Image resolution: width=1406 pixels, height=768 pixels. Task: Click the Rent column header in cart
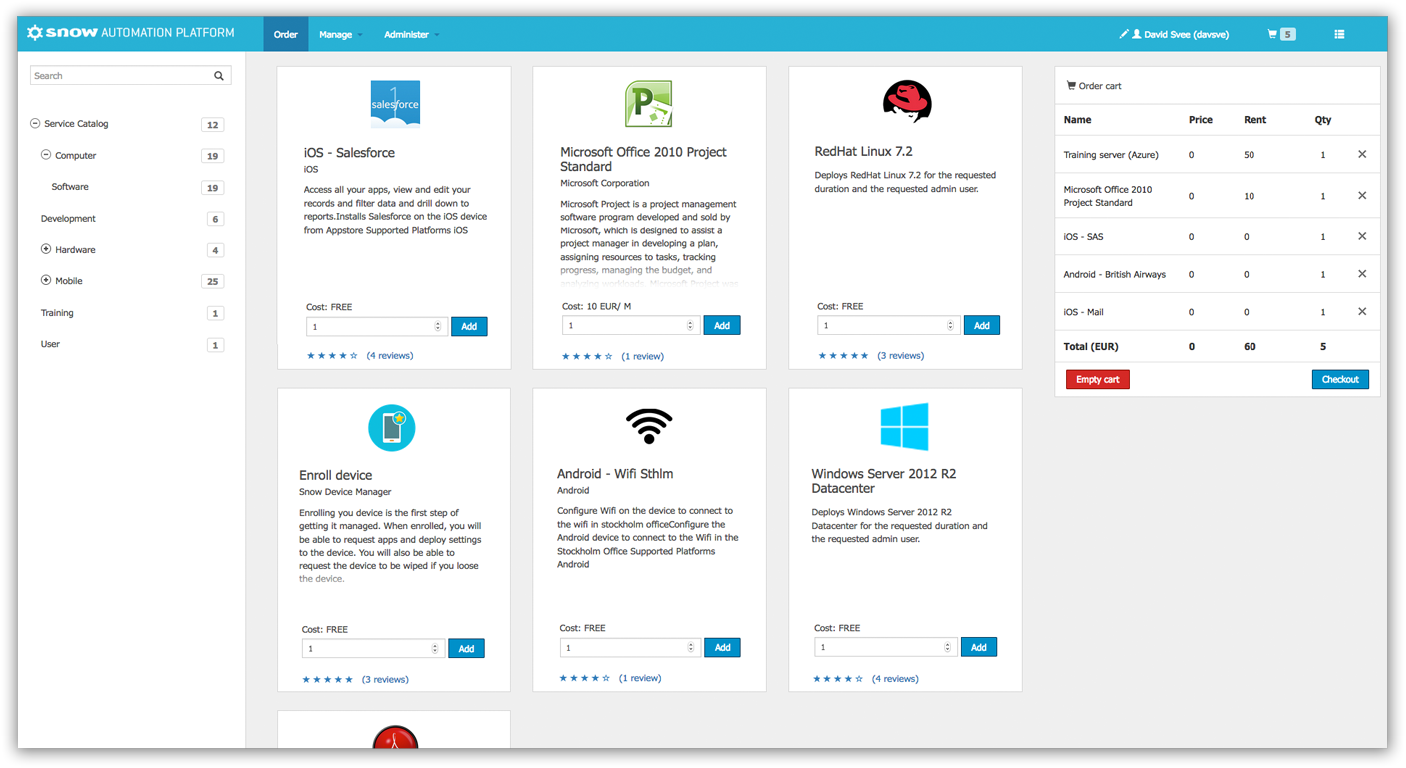pos(1255,120)
